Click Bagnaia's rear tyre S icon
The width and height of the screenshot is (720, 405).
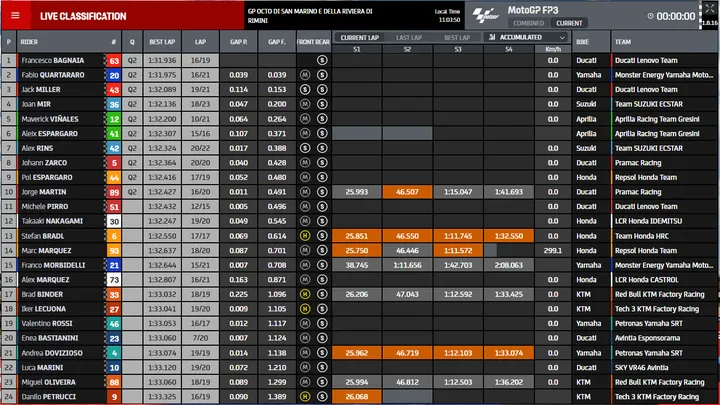click(322, 60)
